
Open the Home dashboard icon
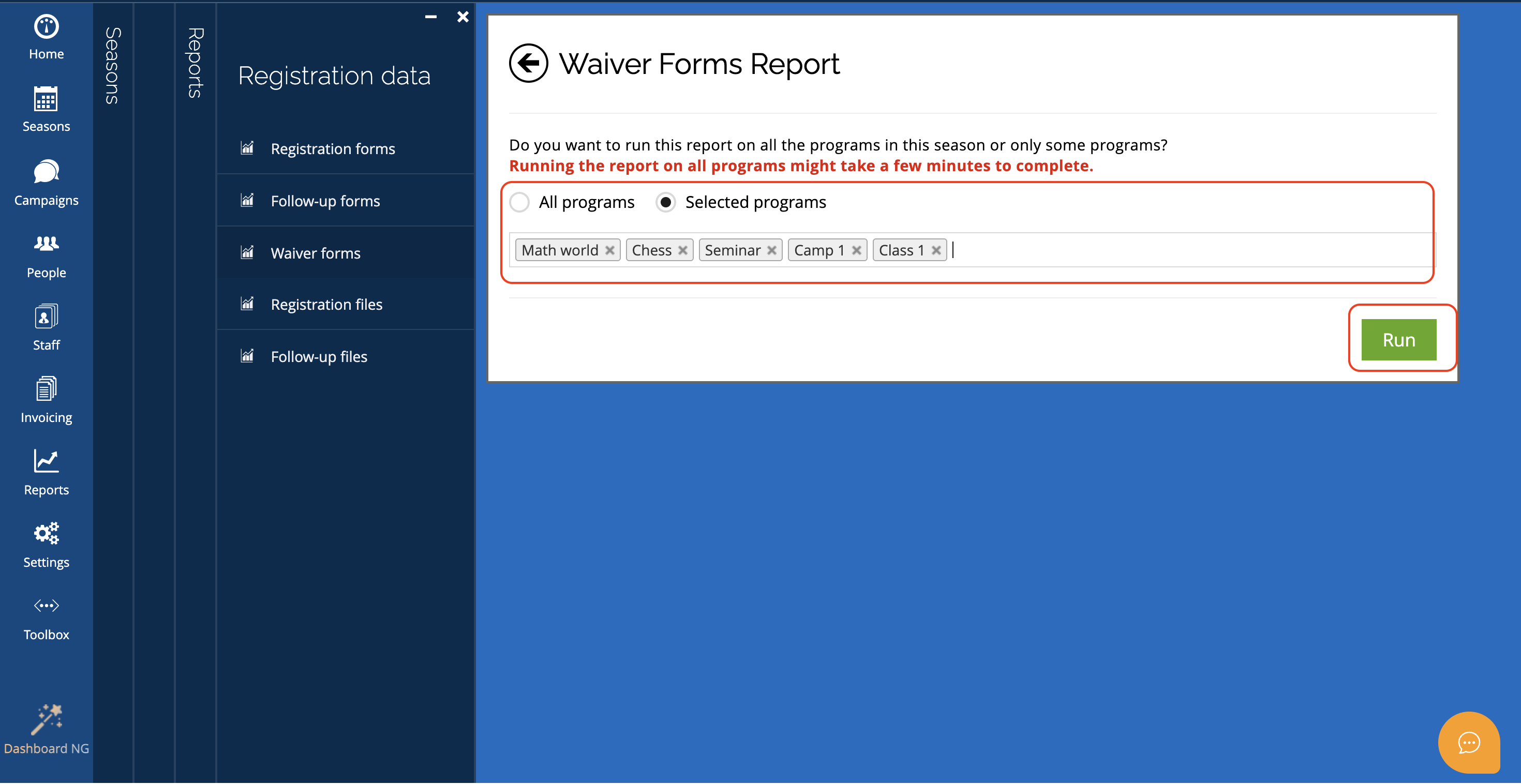46,27
